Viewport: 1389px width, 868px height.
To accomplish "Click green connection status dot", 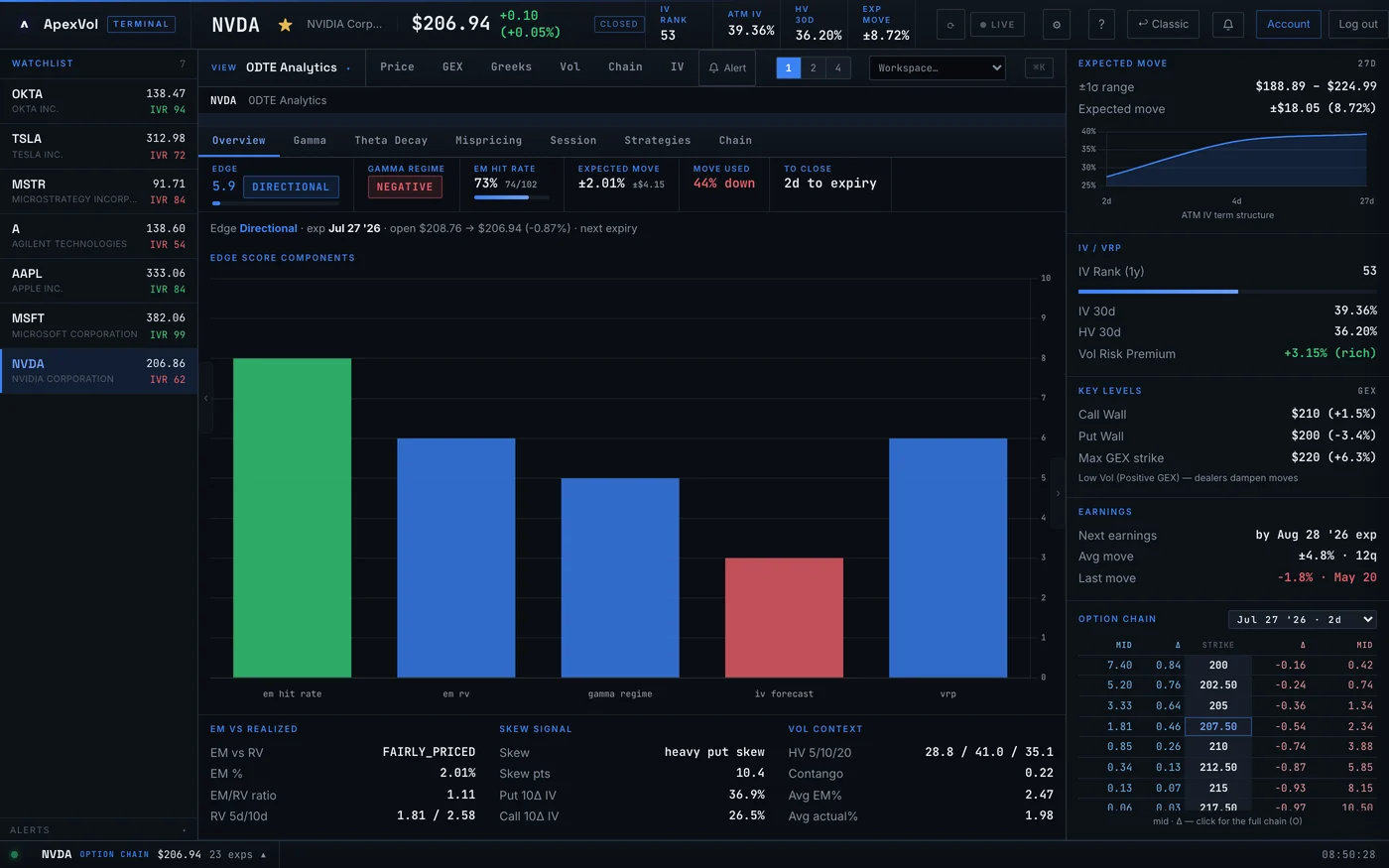I will pos(14,854).
